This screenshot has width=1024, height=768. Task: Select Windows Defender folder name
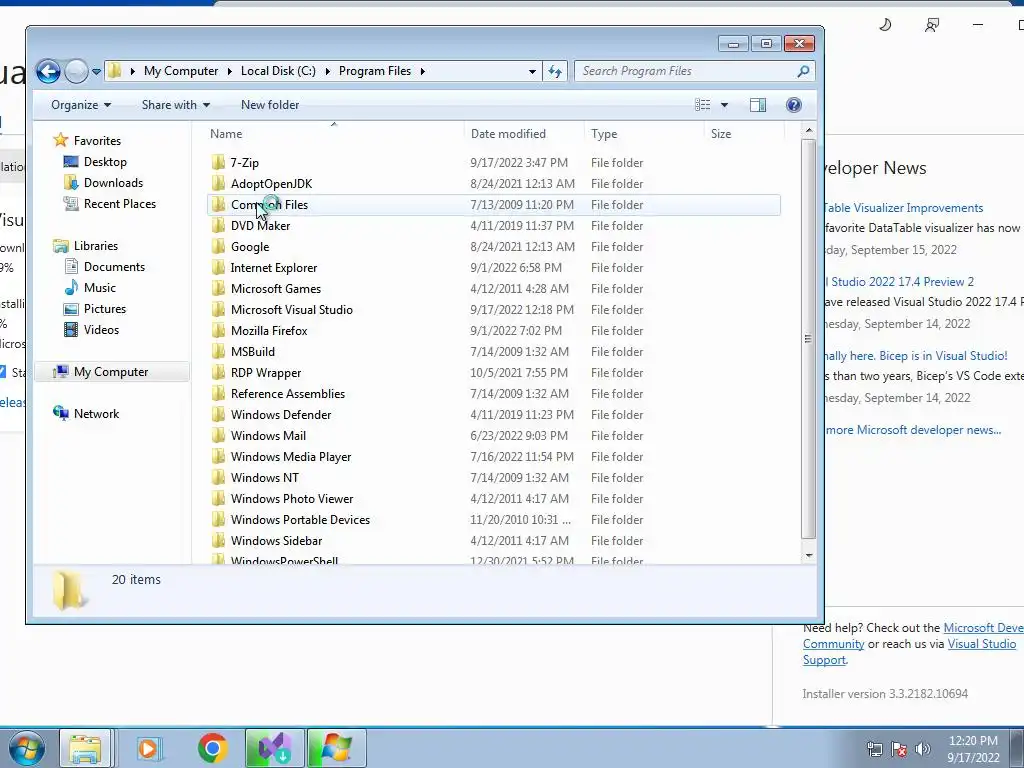(281, 414)
